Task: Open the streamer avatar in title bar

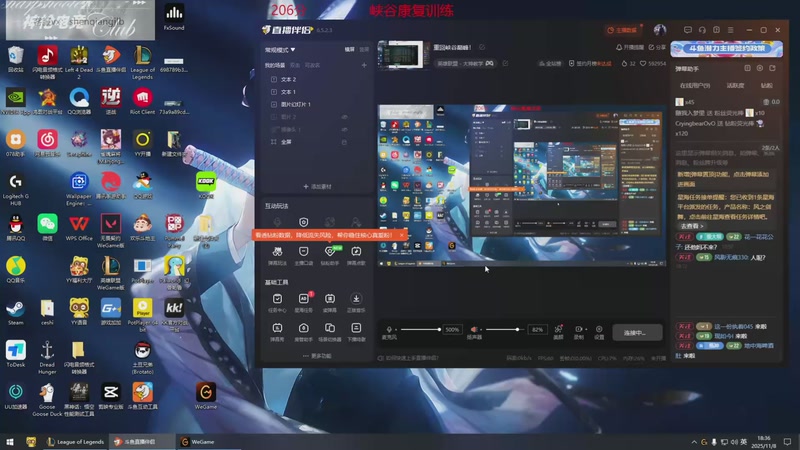Action: (x=660, y=30)
